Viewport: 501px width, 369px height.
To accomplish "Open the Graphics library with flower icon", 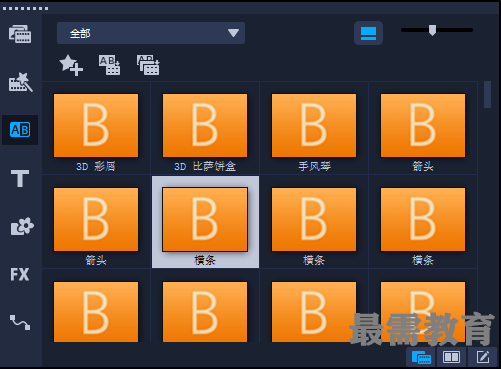I will (22, 226).
